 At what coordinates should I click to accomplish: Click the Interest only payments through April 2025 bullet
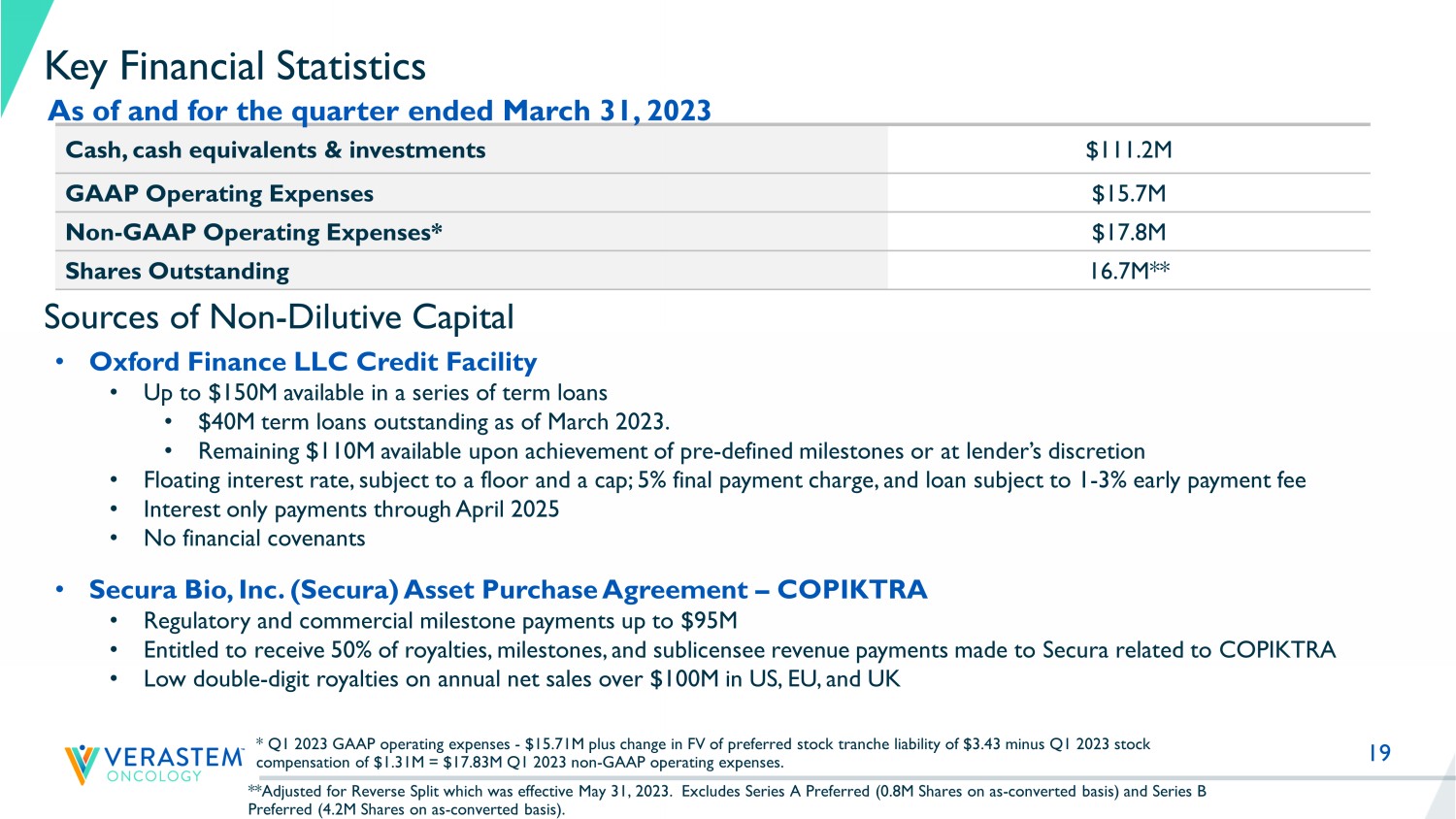point(351,509)
